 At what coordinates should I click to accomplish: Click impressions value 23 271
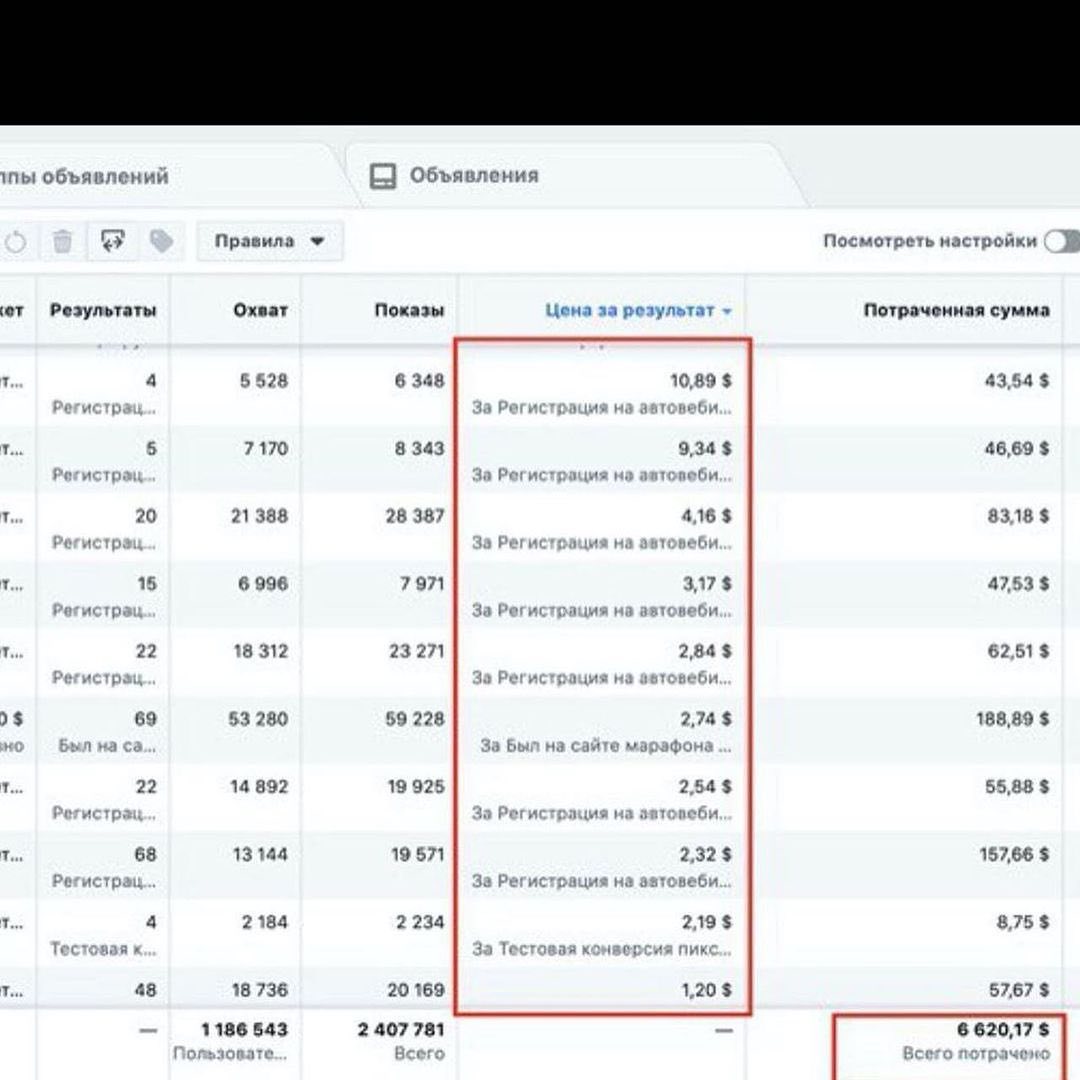point(417,651)
